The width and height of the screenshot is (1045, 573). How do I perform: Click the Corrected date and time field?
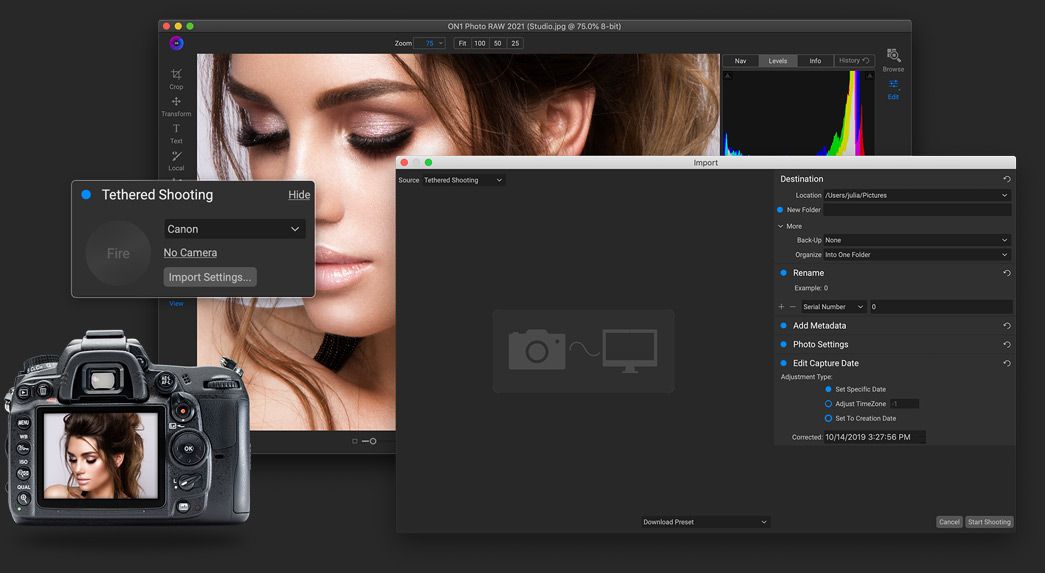(874, 437)
